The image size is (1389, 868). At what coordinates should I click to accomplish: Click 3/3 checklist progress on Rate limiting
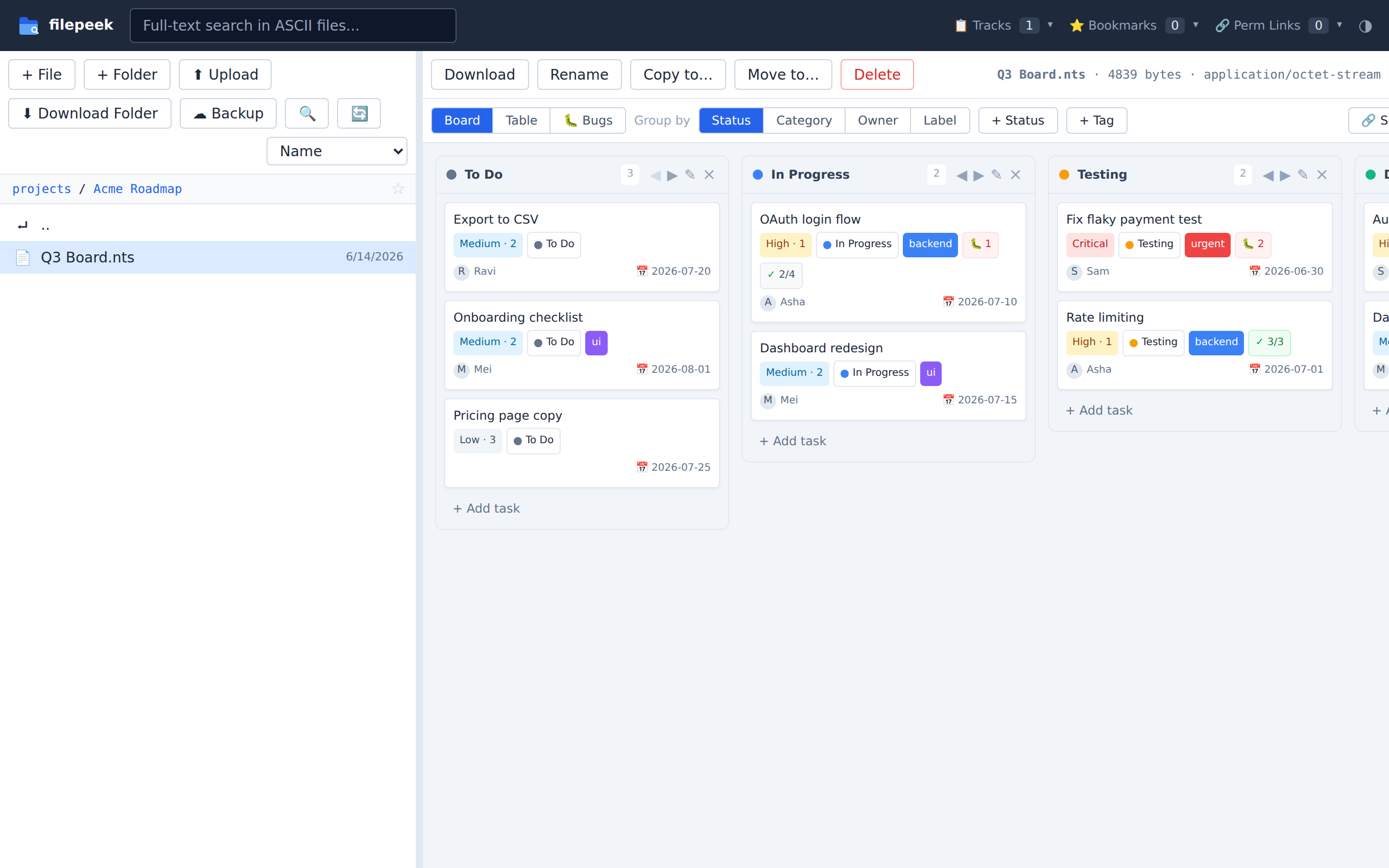[1270, 343]
